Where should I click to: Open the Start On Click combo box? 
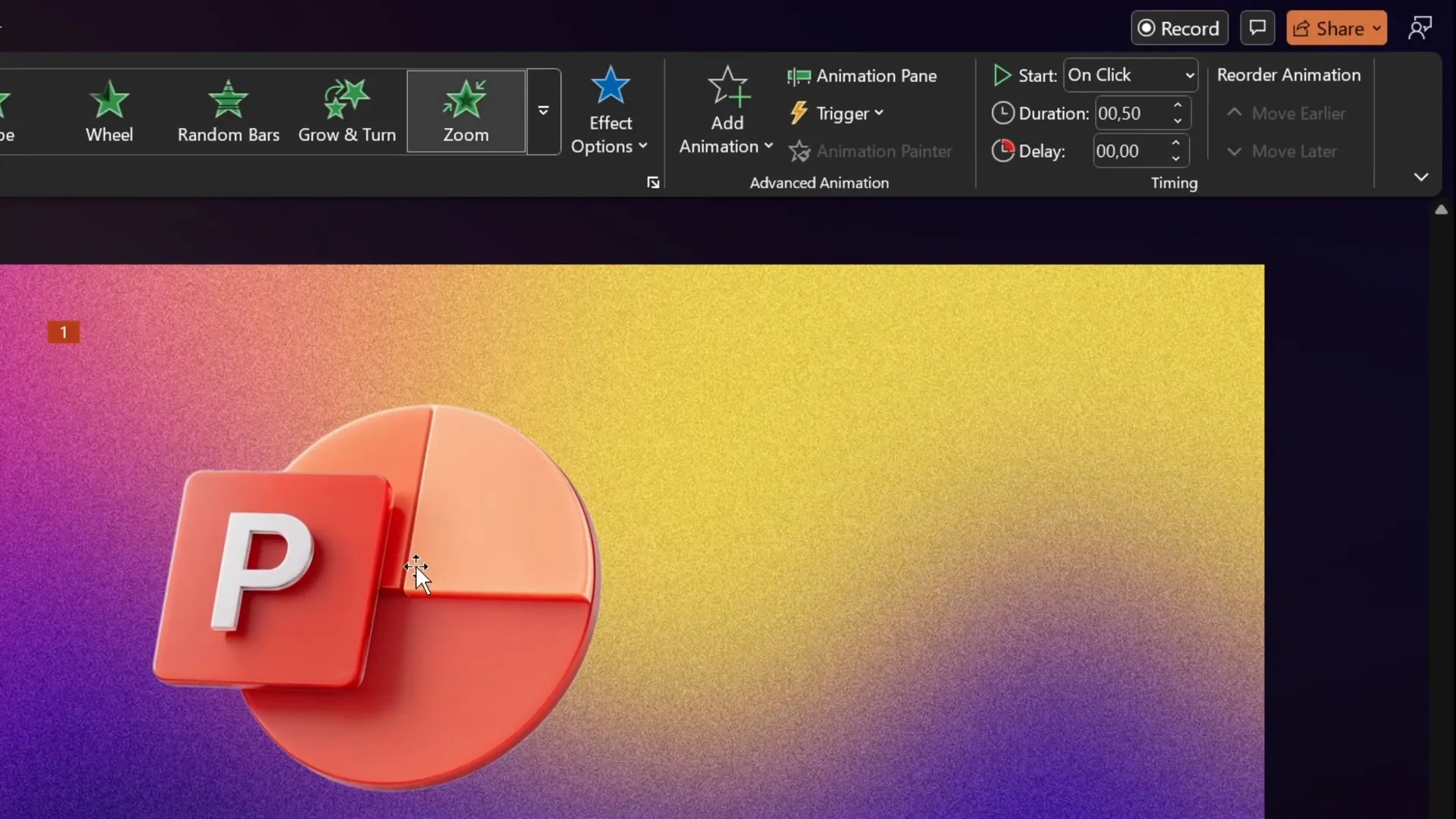[x=1130, y=75]
